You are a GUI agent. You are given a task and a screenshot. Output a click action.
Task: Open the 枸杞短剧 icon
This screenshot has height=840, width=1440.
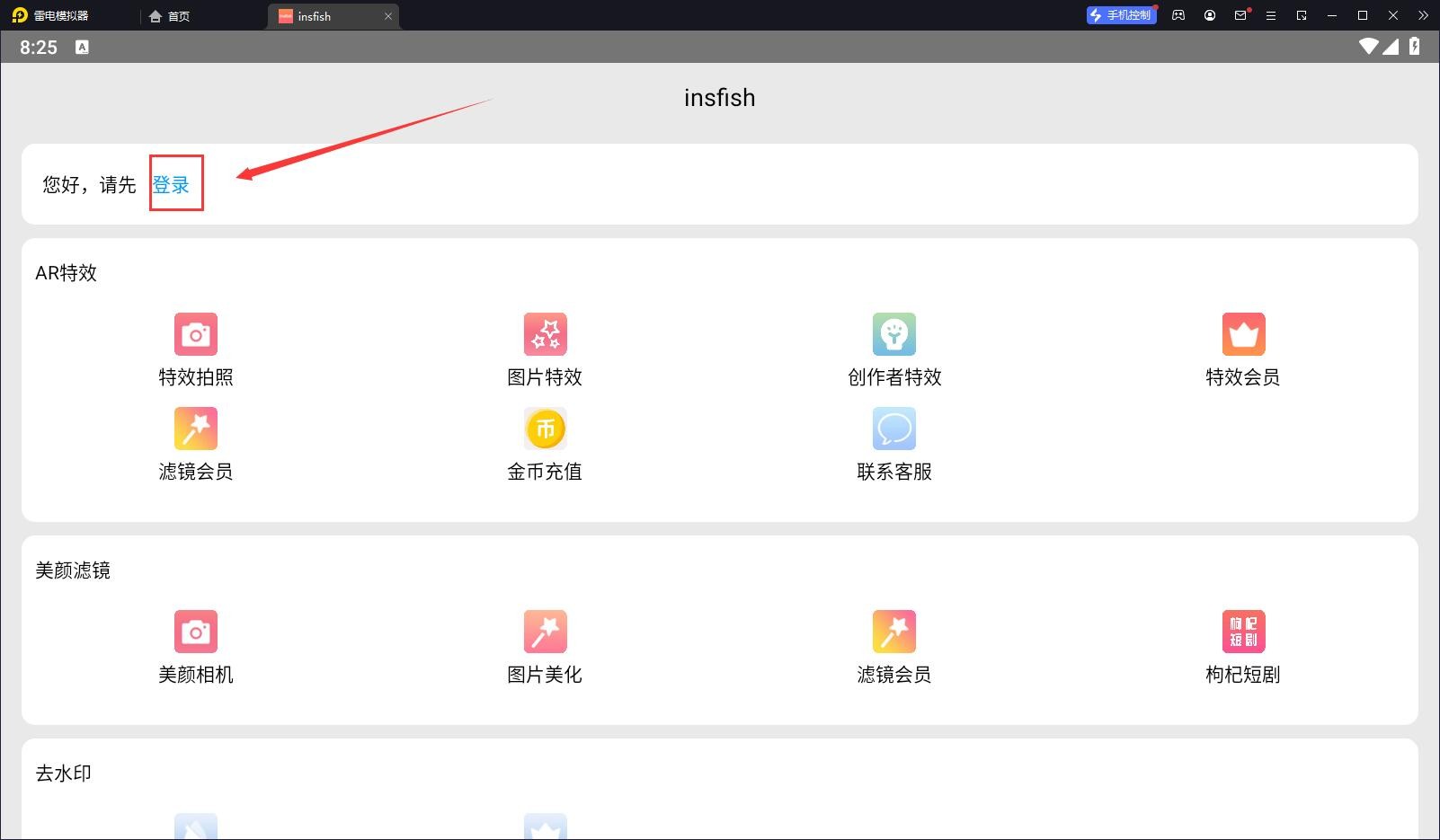point(1243,632)
